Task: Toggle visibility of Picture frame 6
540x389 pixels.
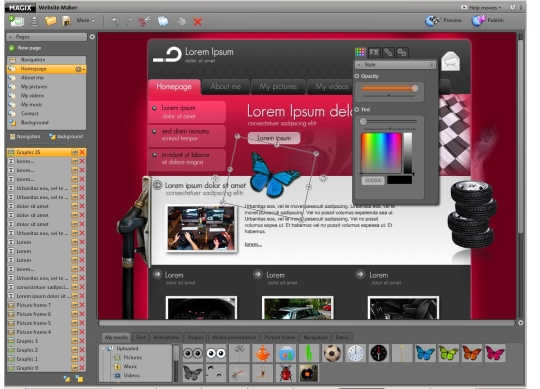Action: (74, 314)
